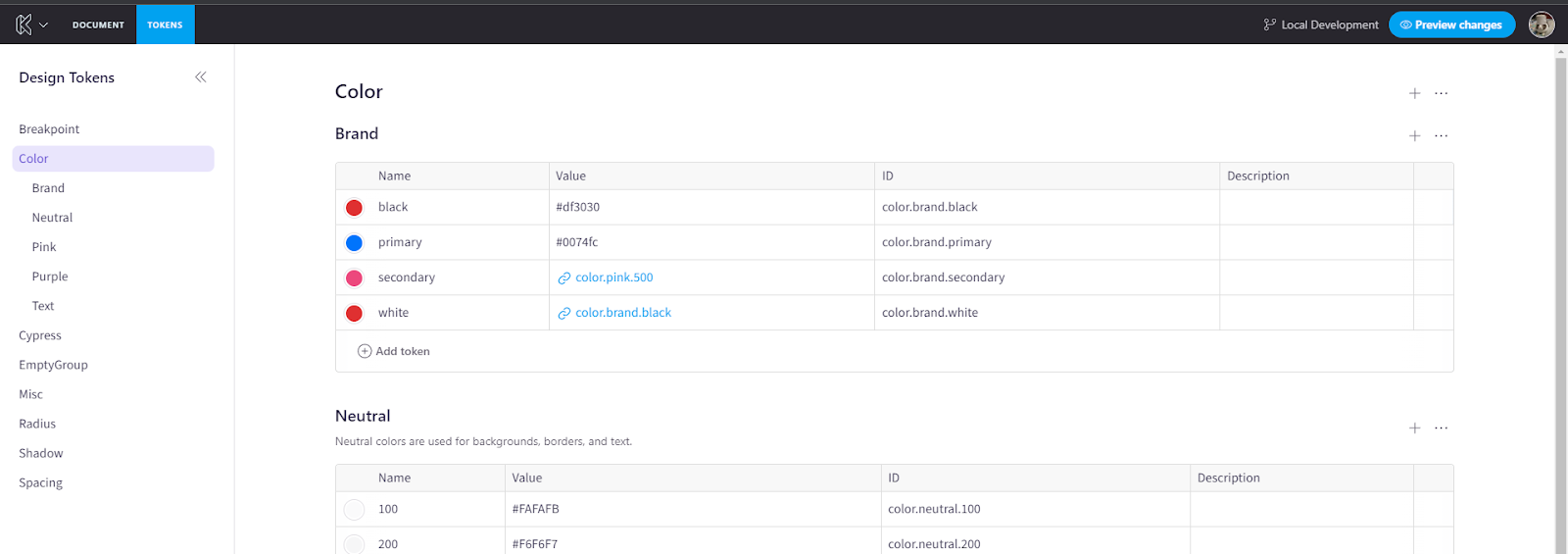The width and height of the screenshot is (1568, 554).
Task: Click the pink swatch for secondary token
Action: [x=354, y=277]
